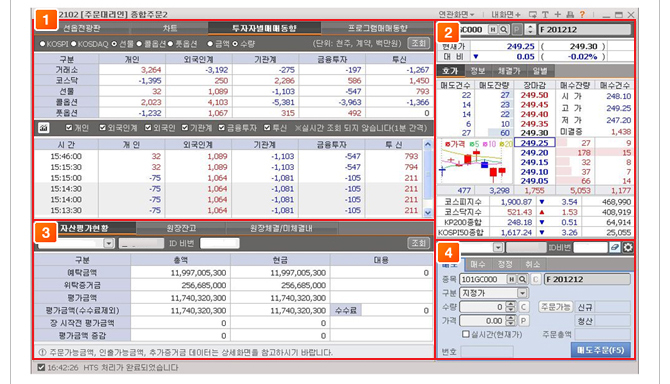670x384 pixels.
Task: Open the 연관화면 dropdown menu
Action: click(456, 15)
